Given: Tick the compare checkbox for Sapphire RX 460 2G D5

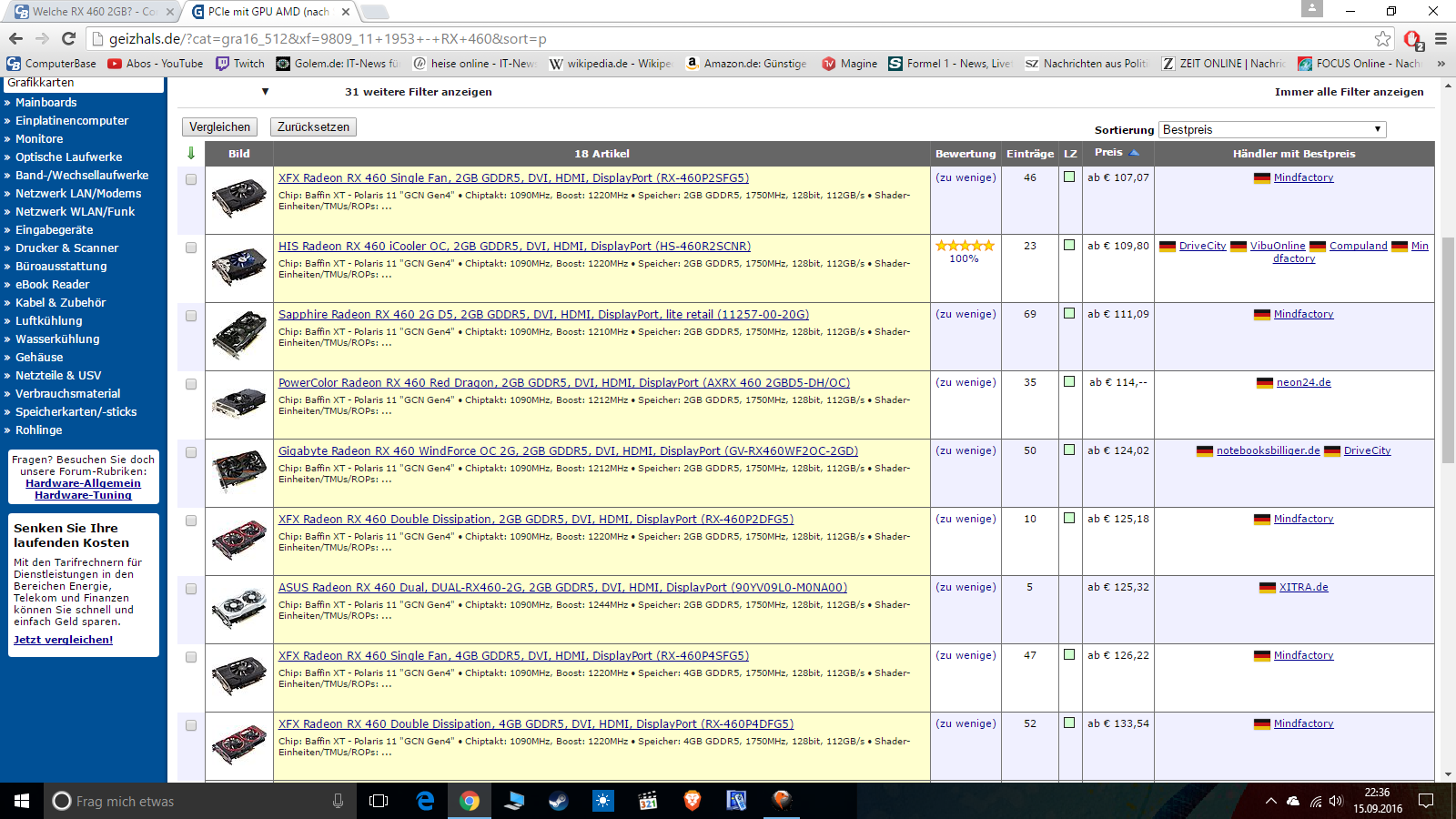Looking at the screenshot, I should (x=191, y=316).
